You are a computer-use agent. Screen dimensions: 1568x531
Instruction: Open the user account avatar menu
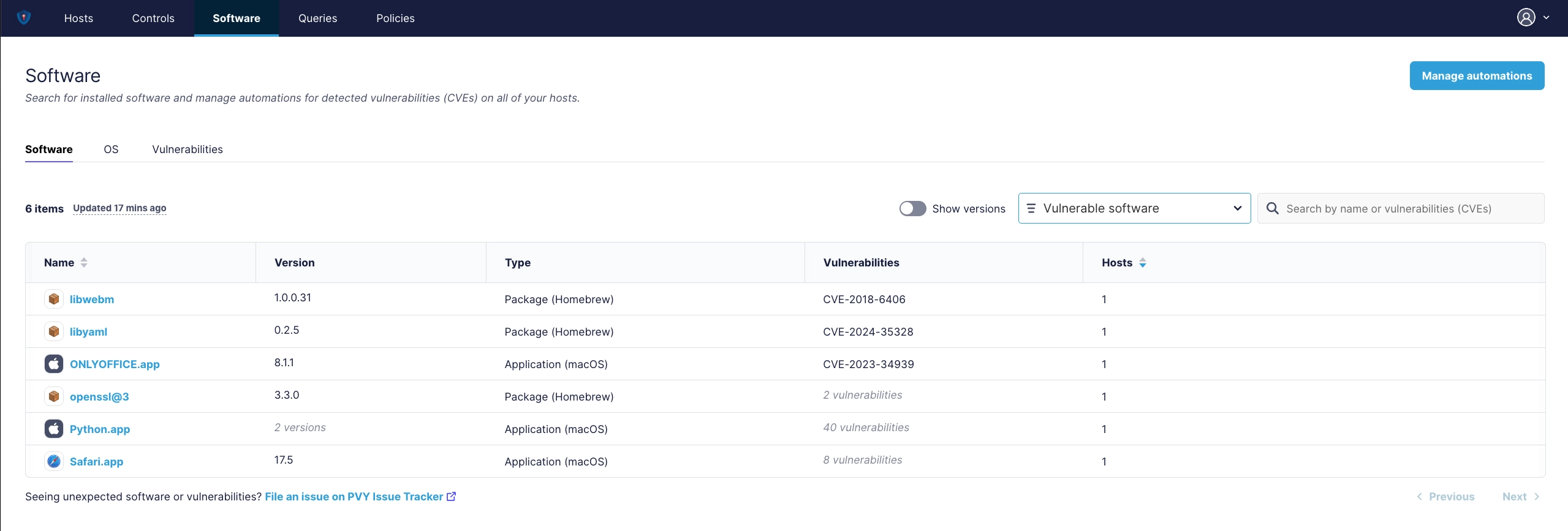(x=1526, y=18)
